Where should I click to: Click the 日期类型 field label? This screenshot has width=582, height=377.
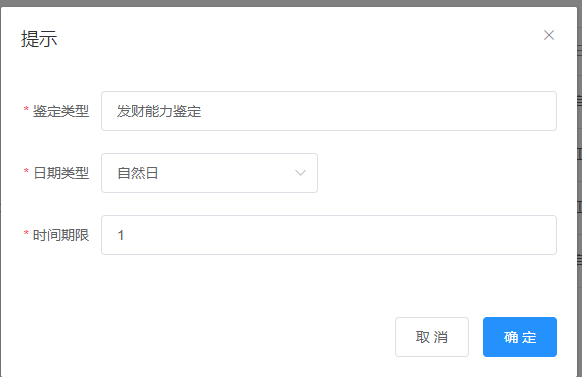[x=61, y=173]
